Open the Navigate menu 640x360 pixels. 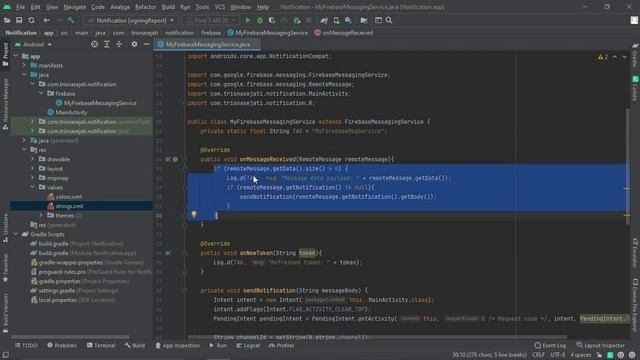click(x=75, y=7)
